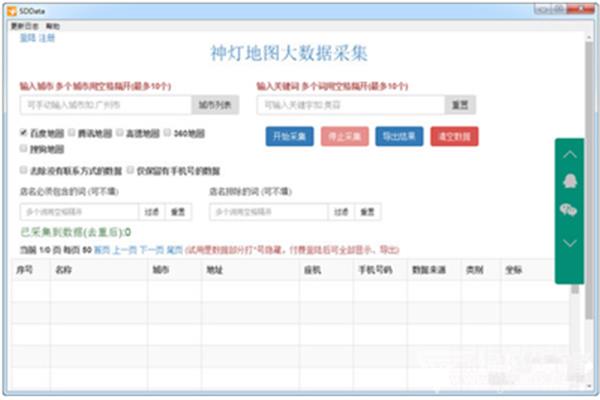
Task: Click the 序号 column header
Action: tap(31, 270)
